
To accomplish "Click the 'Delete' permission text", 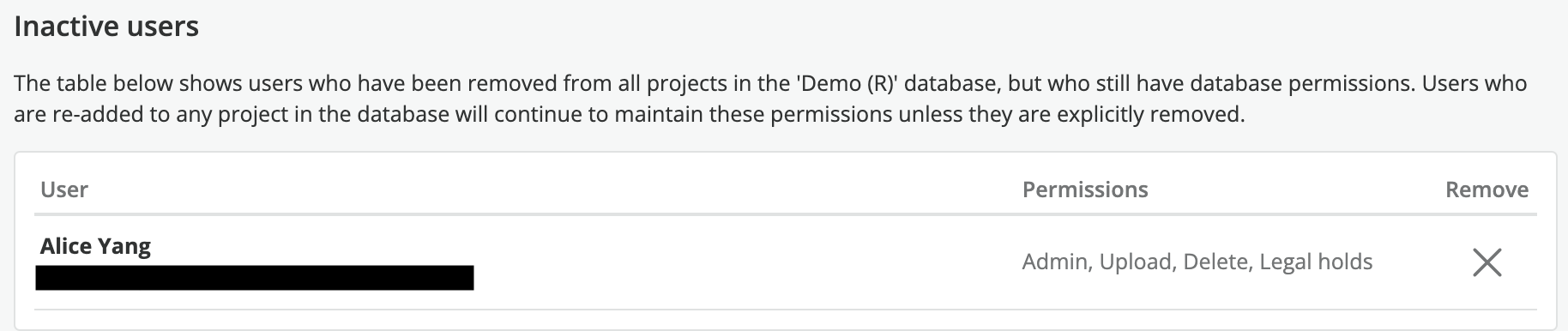I will coord(1218,262).
